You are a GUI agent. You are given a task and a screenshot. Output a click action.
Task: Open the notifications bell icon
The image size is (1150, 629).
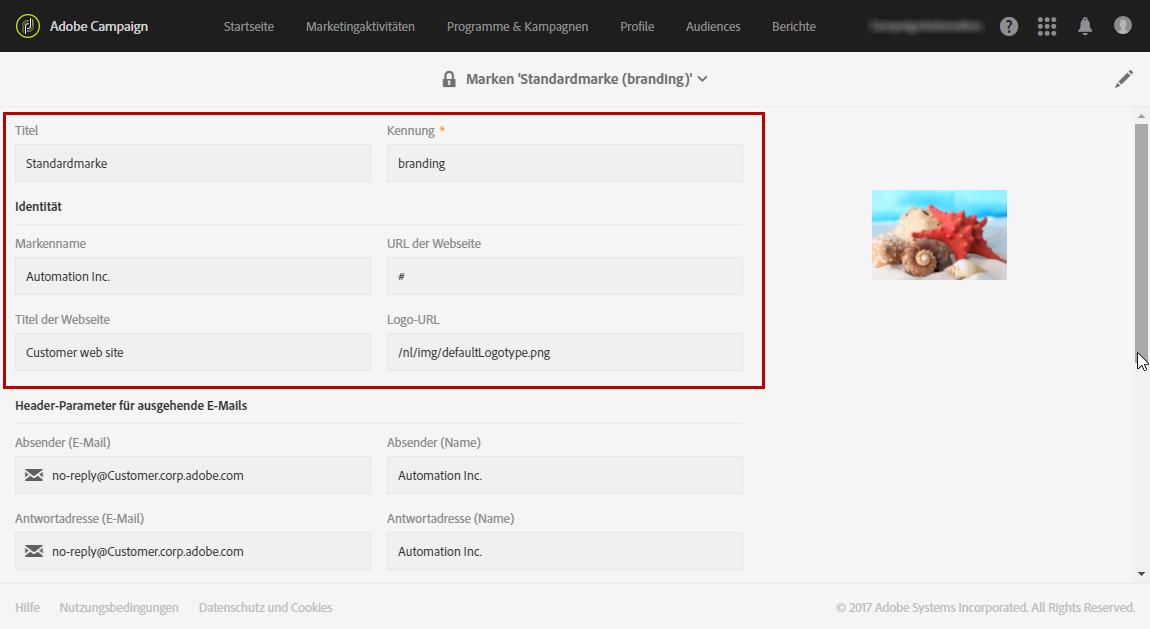[x=1085, y=26]
